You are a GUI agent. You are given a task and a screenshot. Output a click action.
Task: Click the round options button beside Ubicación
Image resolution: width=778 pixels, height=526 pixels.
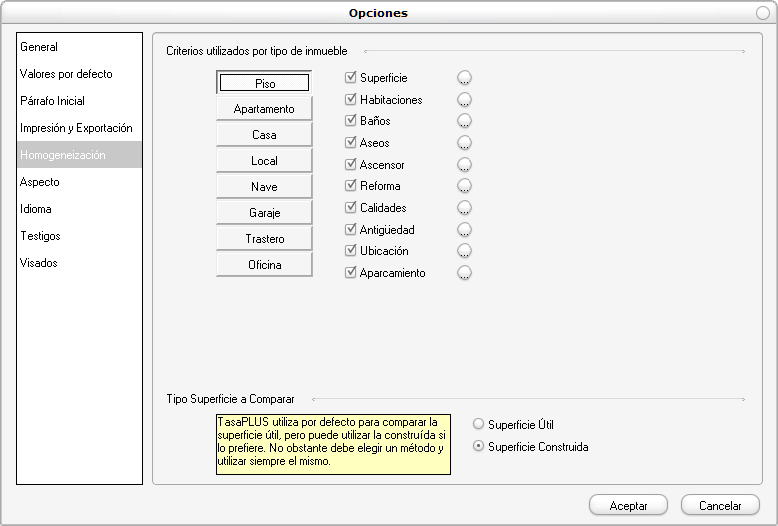(x=464, y=251)
